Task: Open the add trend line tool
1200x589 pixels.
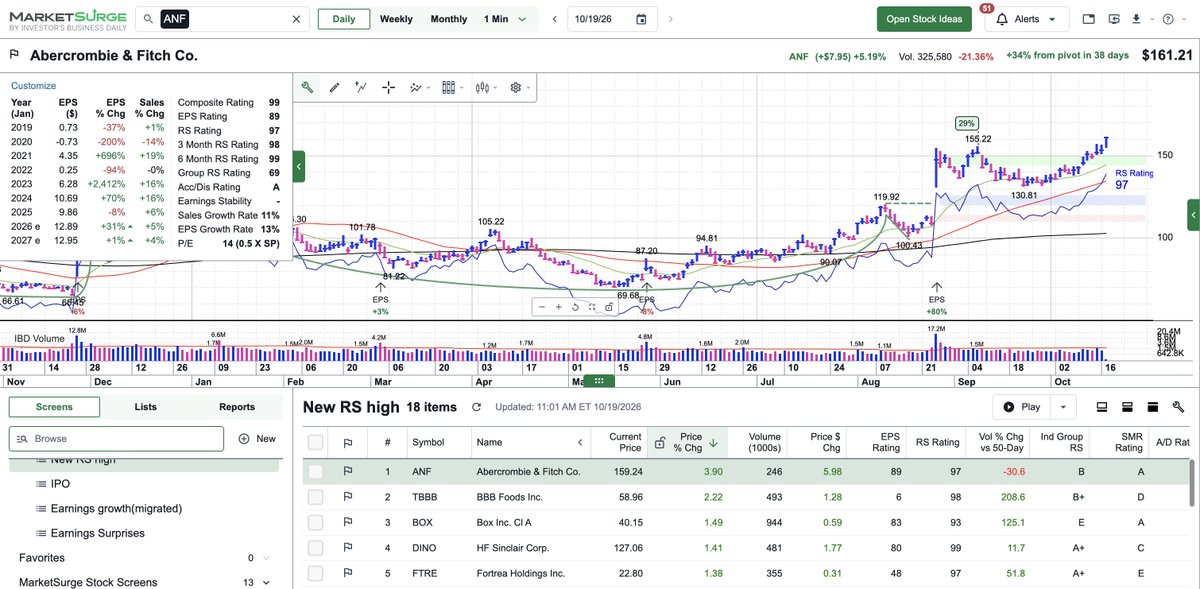Action: pos(361,88)
